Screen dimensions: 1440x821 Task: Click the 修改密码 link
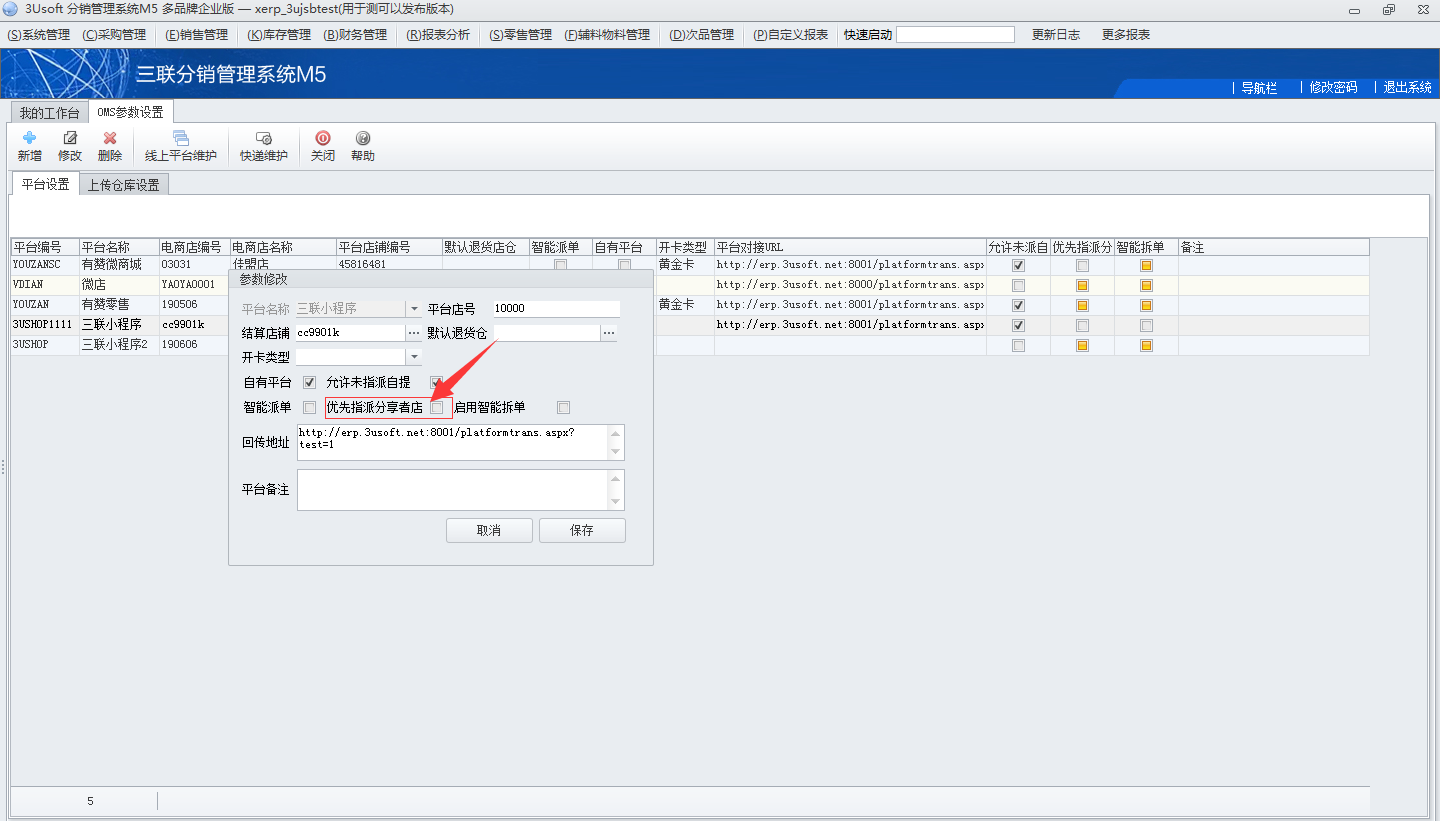(x=1334, y=88)
